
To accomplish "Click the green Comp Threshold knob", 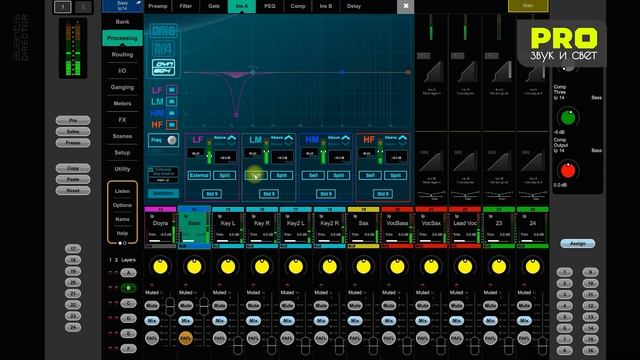I will click(x=568, y=118).
